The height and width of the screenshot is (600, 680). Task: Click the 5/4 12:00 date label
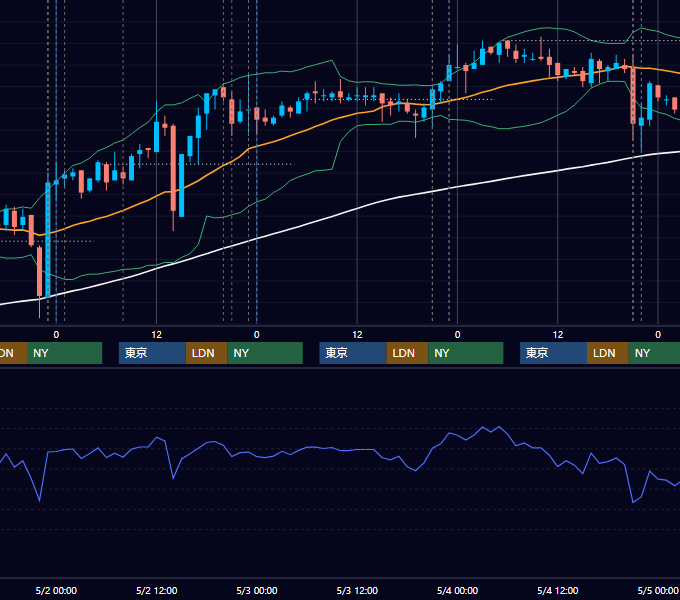coord(557,590)
